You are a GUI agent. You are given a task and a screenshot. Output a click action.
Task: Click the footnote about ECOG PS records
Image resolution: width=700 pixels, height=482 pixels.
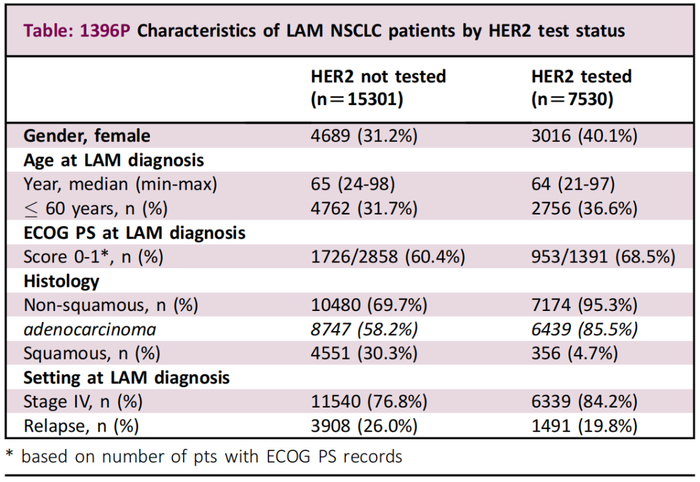(204, 458)
